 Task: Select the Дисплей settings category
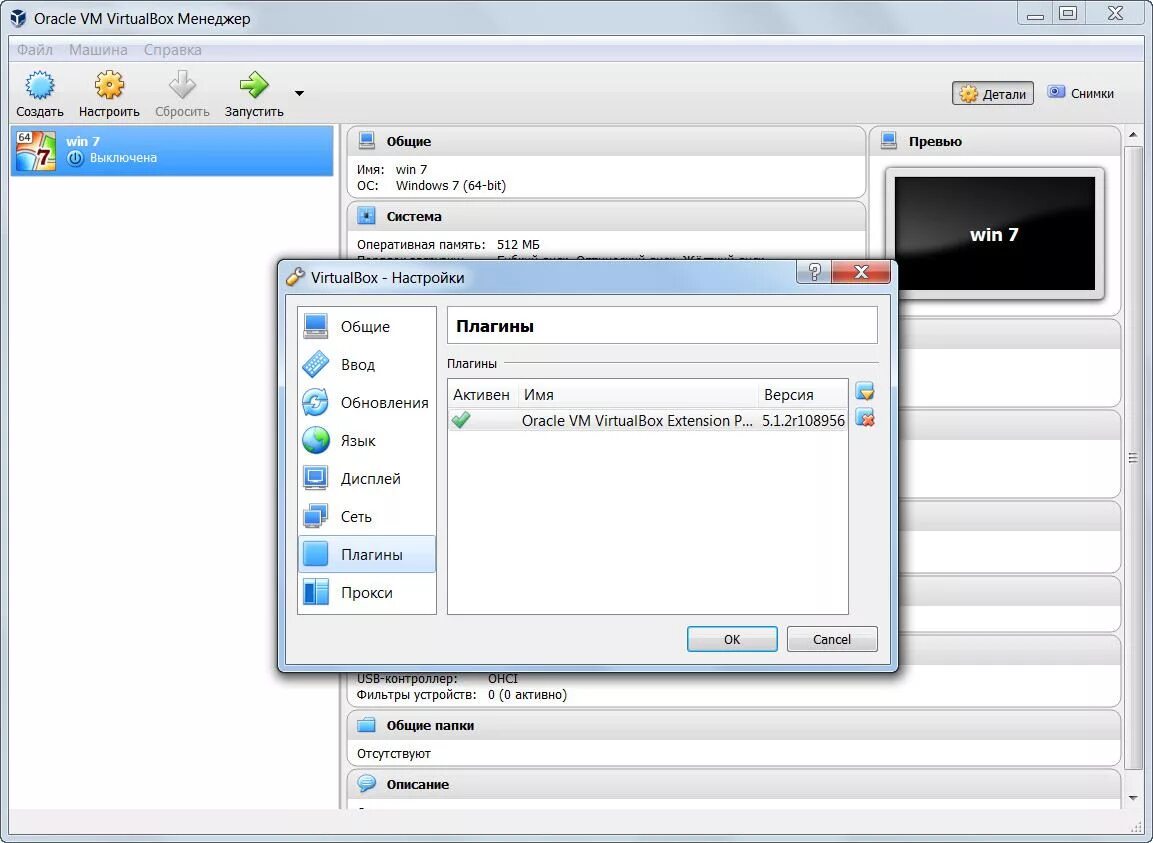tap(367, 478)
